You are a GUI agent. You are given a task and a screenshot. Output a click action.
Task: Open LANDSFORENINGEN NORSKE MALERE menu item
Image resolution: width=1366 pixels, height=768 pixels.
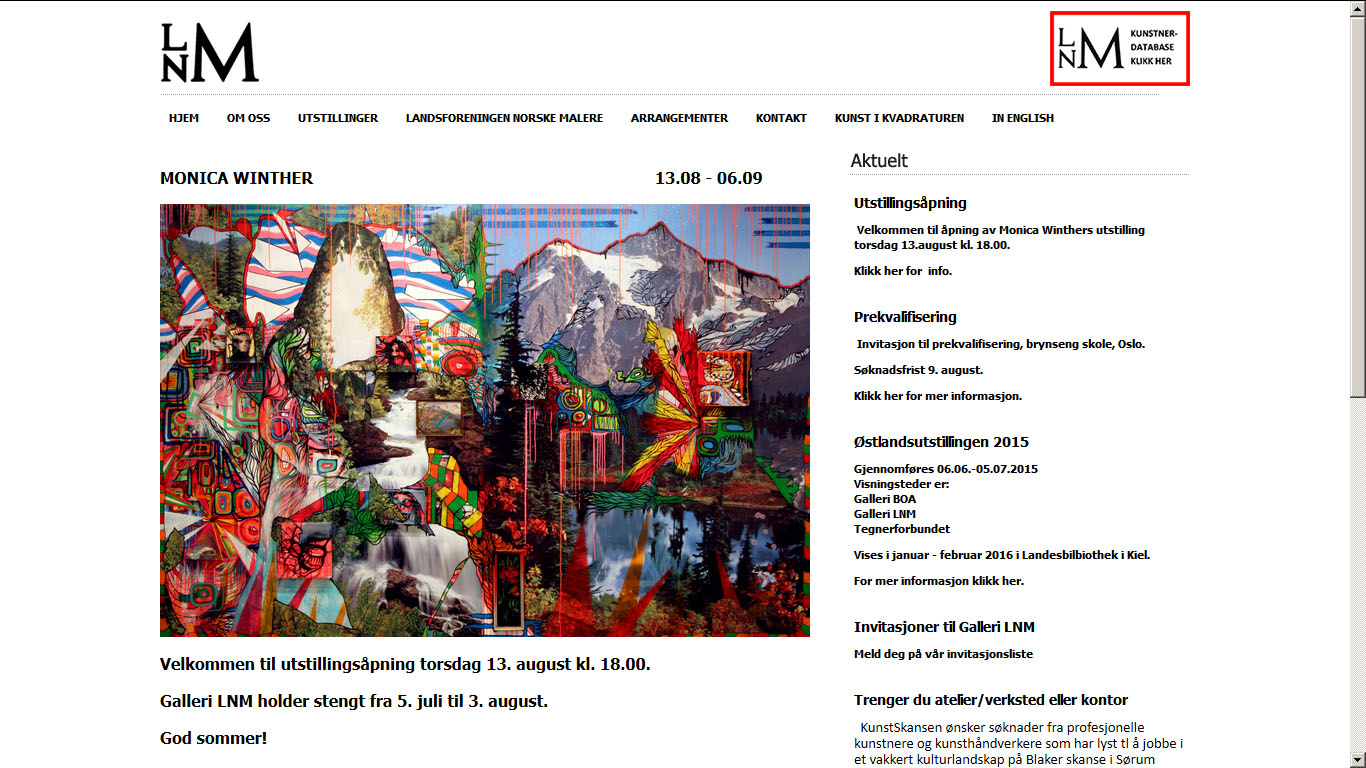[504, 118]
